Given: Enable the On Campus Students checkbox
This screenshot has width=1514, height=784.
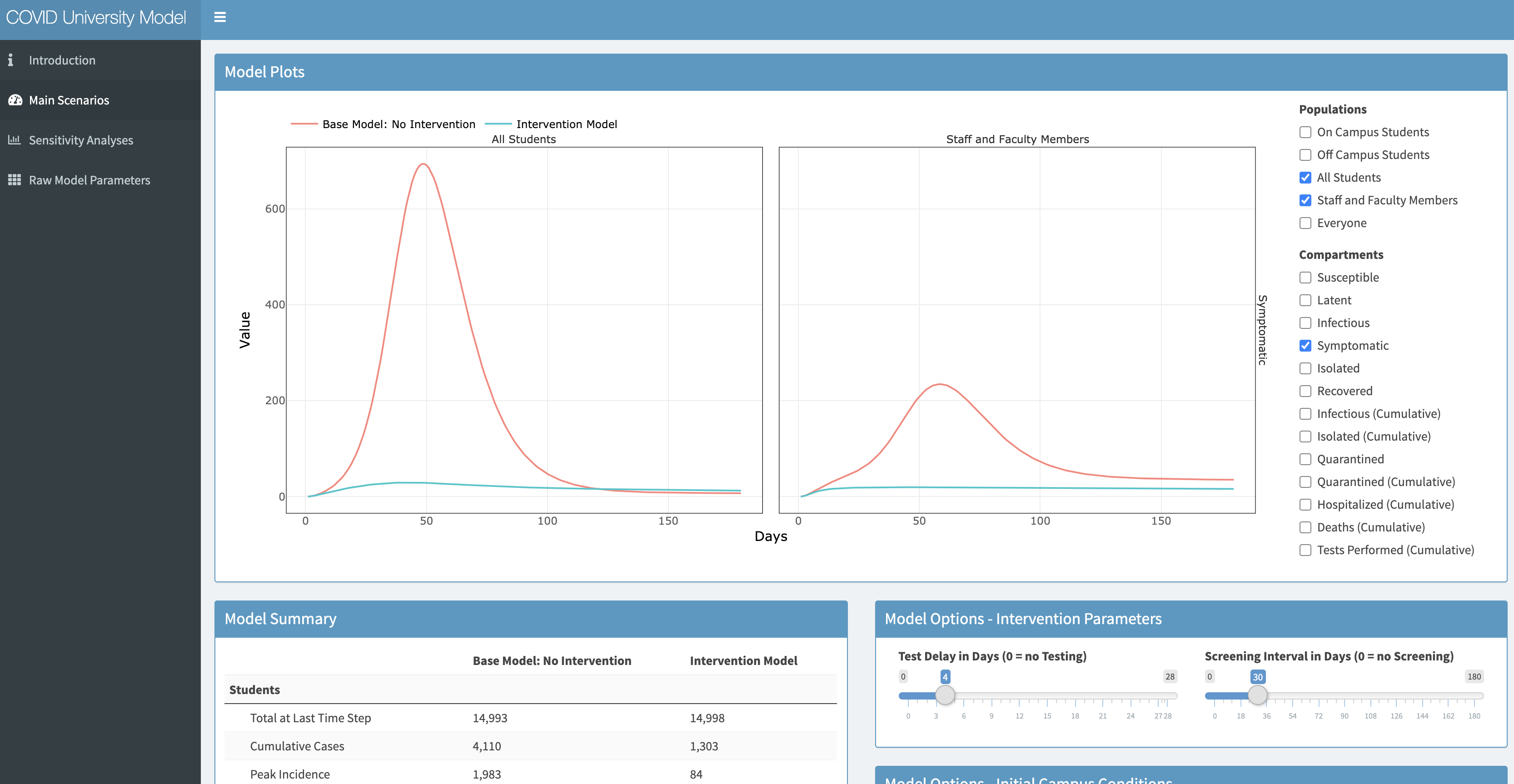Looking at the screenshot, I should tap(1305, 132).
